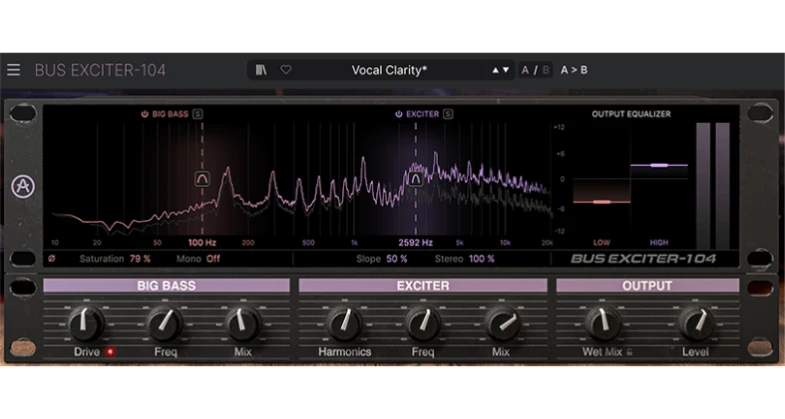Select the Exciter frequency handle in graph
The image size is (785, 419).
pyautogui.click(x=416, y=179)
